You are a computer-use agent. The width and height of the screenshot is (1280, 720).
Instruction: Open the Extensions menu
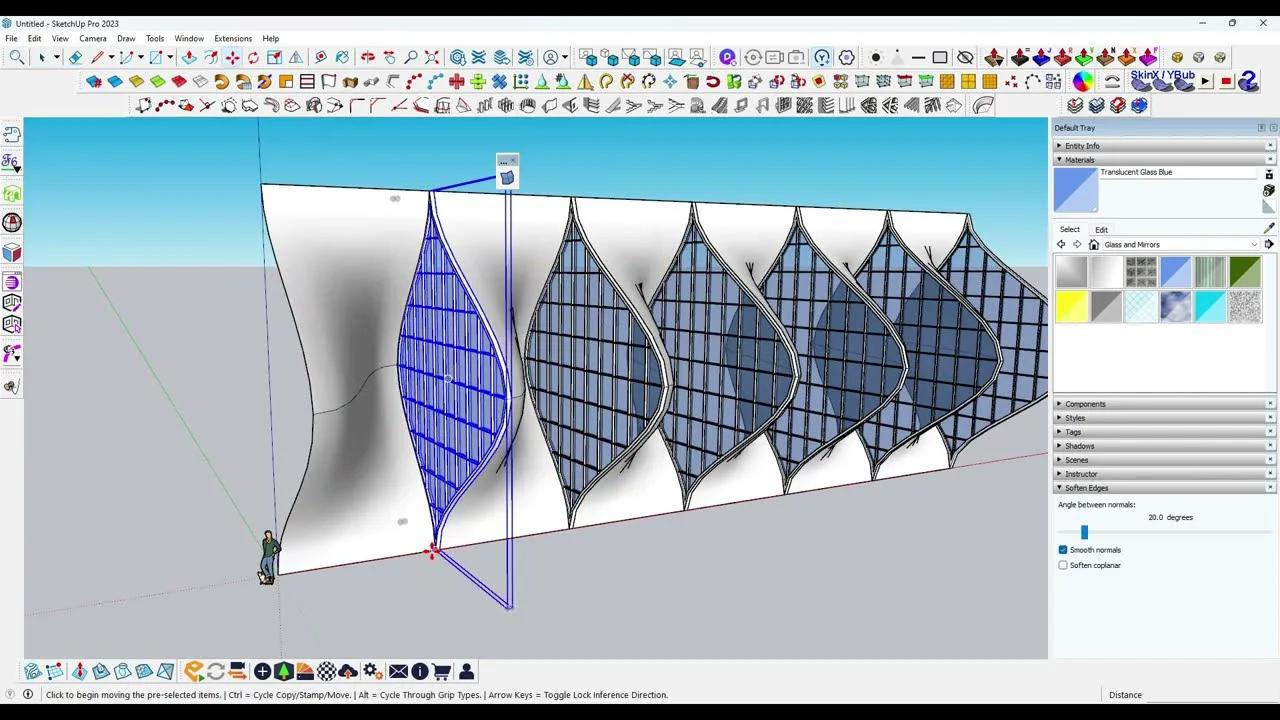pos(233,39)
